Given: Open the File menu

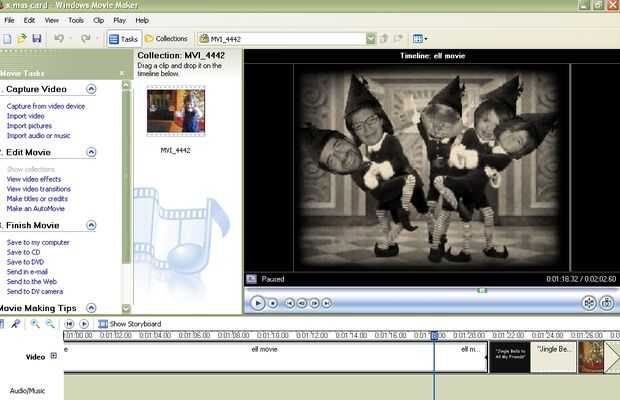Looking at the screenshot, I should [9, 20].
